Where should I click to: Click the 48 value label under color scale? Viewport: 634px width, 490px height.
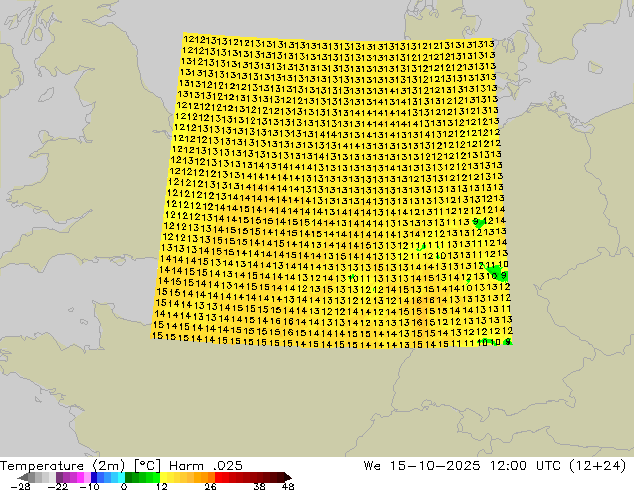288,486
